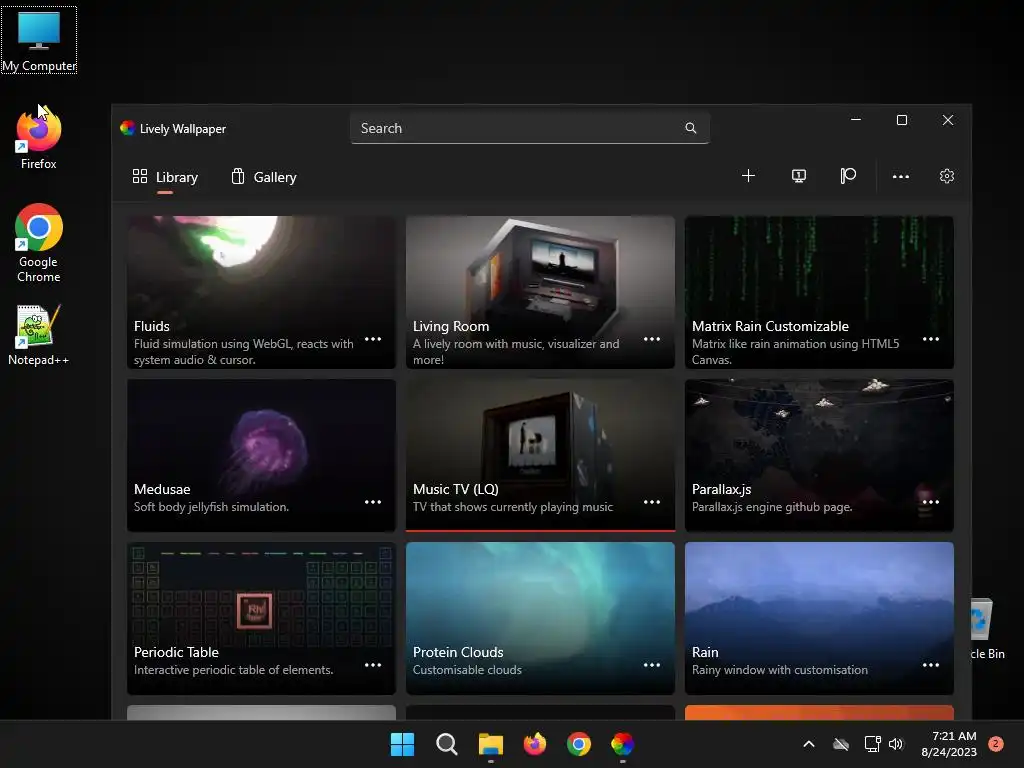Open the three-dot more menu in toolbar
The width and height of the screenshot is (1024, 768).
[x=901, y=176]
